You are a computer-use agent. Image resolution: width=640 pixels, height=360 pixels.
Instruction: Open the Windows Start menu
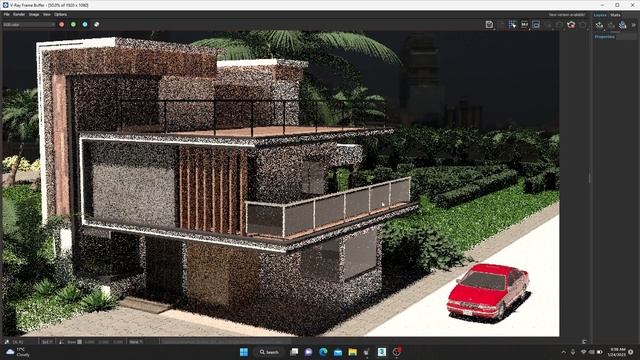click(x=244, y=352)
